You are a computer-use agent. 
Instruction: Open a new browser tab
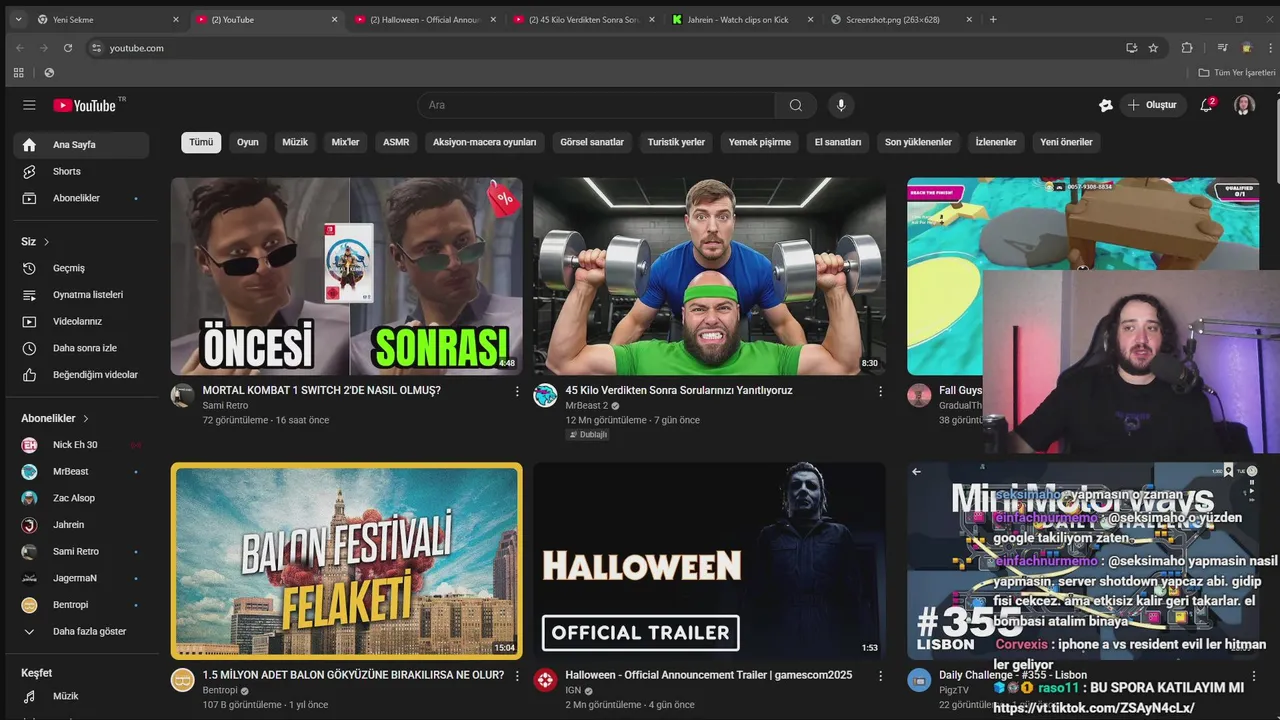click(993, 19)
